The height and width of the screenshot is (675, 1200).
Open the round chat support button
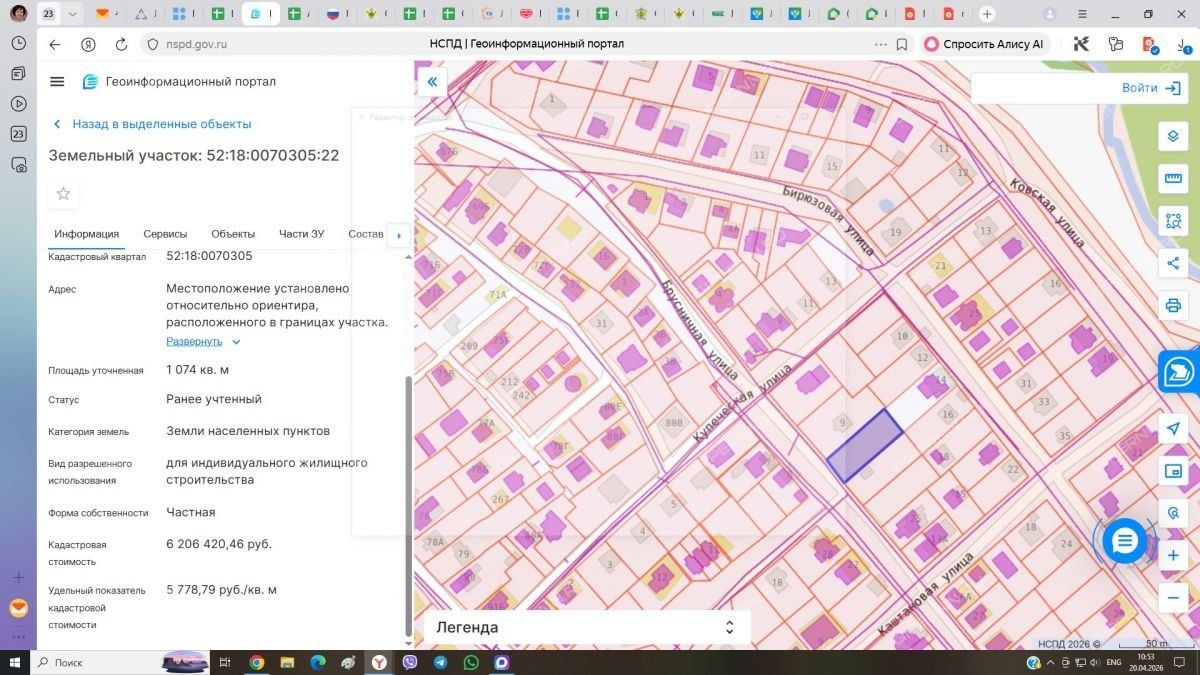pyautogui.click(x=1125, y=541)
